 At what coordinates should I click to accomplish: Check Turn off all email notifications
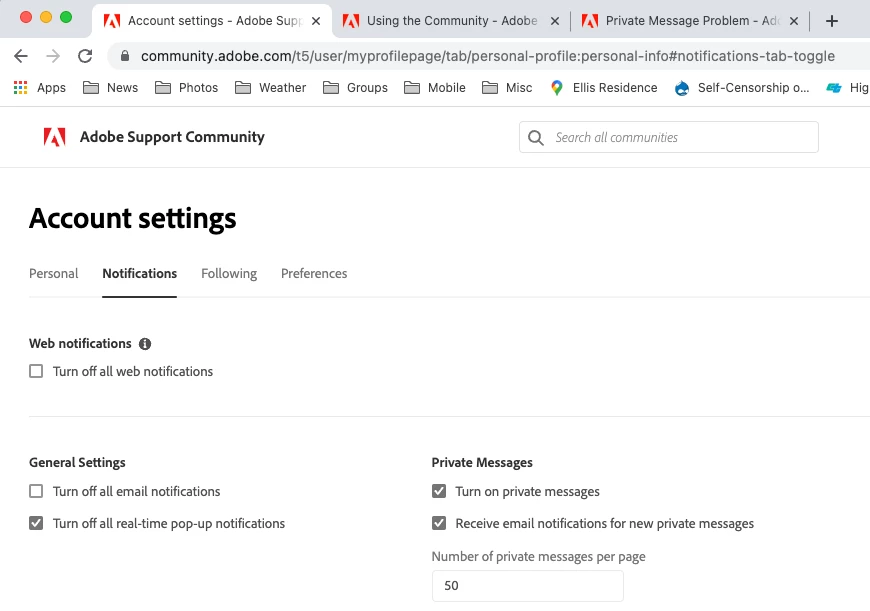pos(36,491)
